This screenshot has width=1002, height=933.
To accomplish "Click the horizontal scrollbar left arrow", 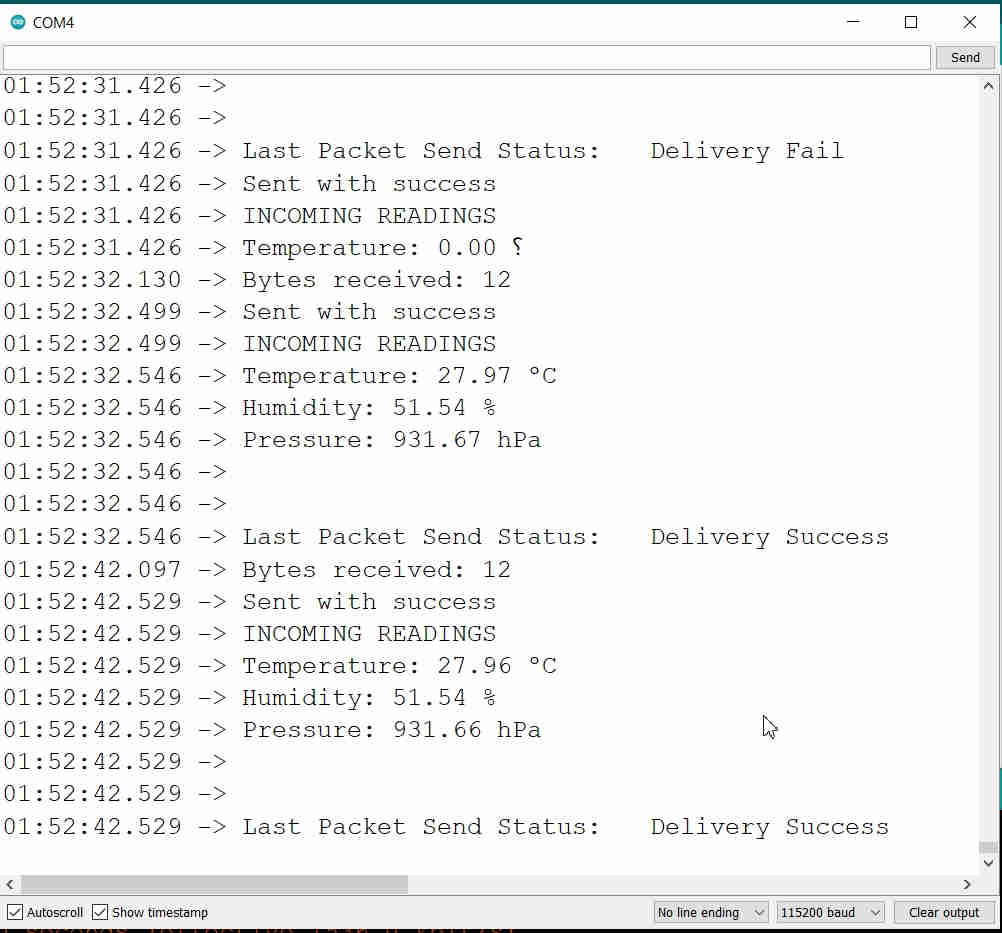I will tap(10, 884).
